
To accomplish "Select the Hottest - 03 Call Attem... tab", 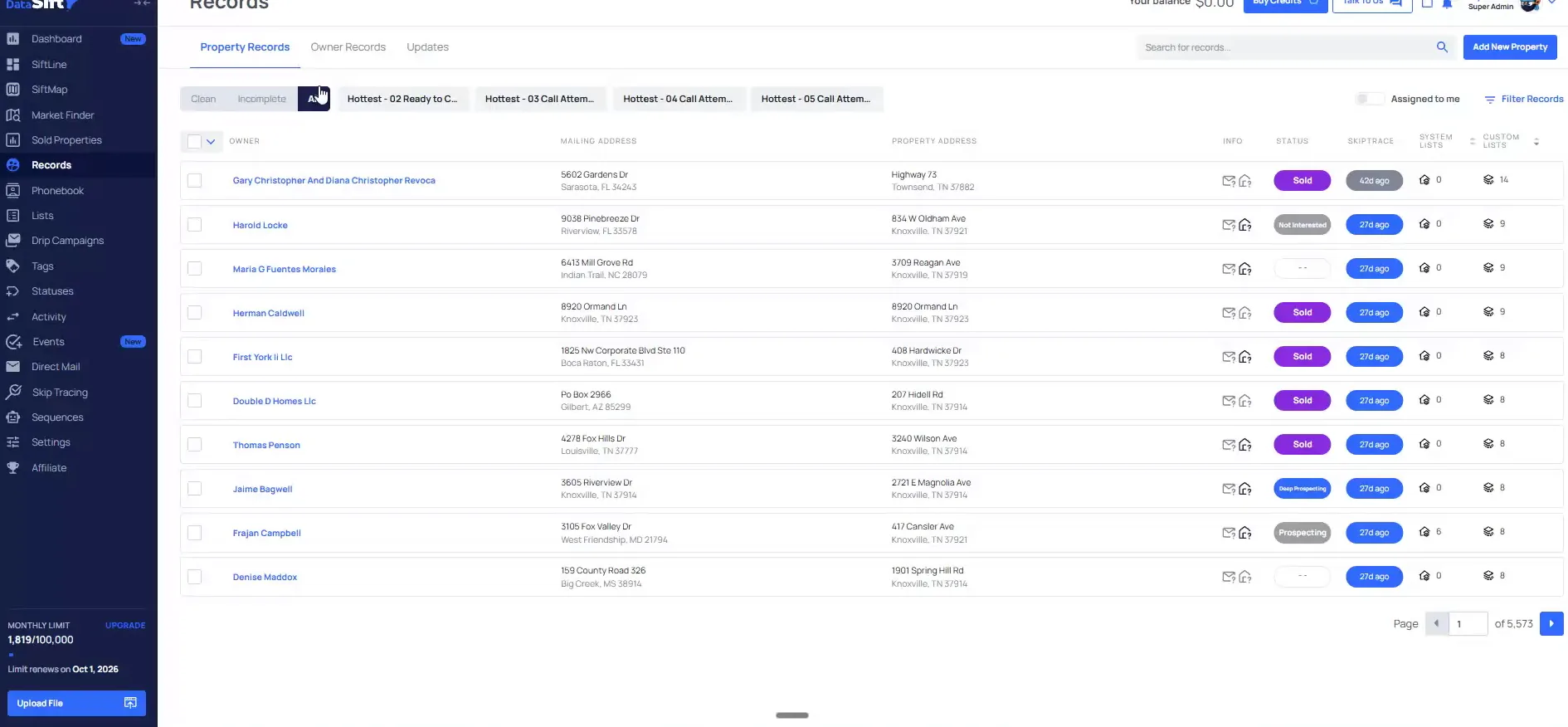I will point(540,99).
